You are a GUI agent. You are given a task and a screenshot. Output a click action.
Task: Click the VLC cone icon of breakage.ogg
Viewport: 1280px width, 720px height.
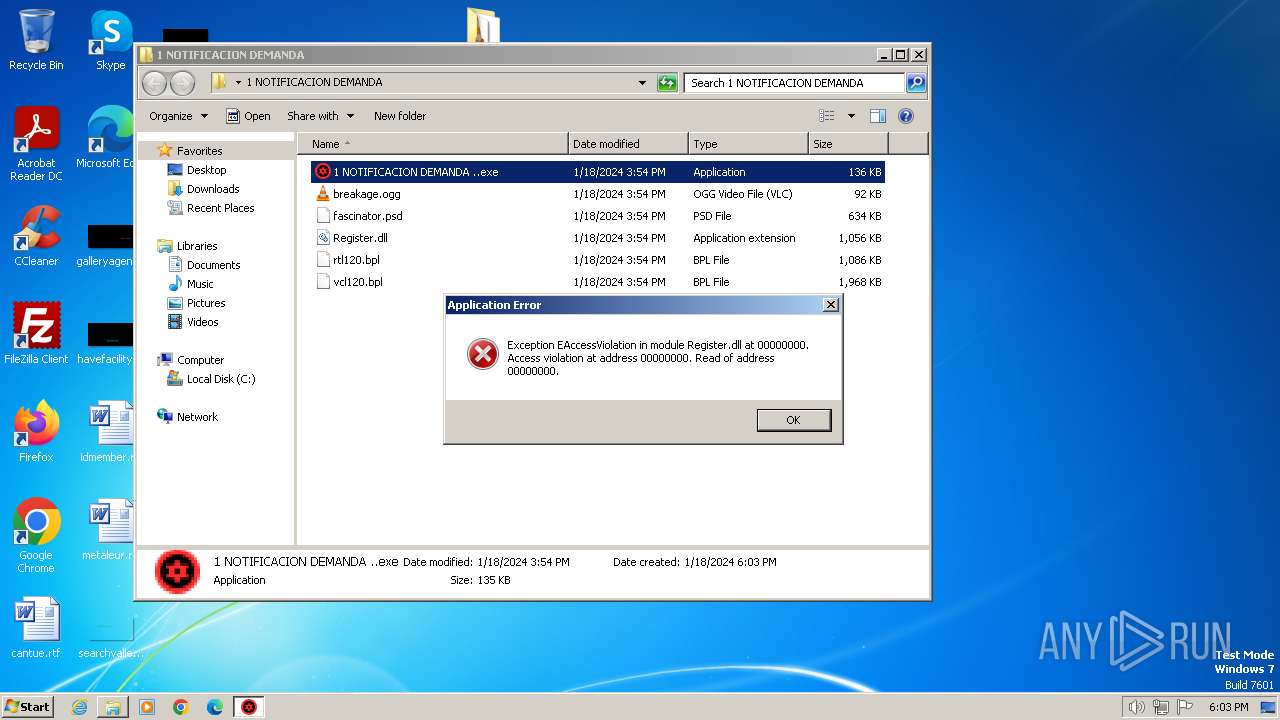(x=323, y=194)
